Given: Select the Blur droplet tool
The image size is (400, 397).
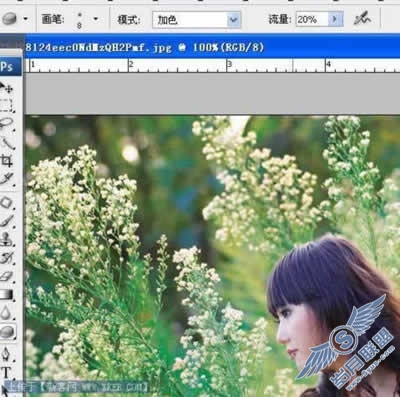Looking at the screenshot, I should (6, 313).
